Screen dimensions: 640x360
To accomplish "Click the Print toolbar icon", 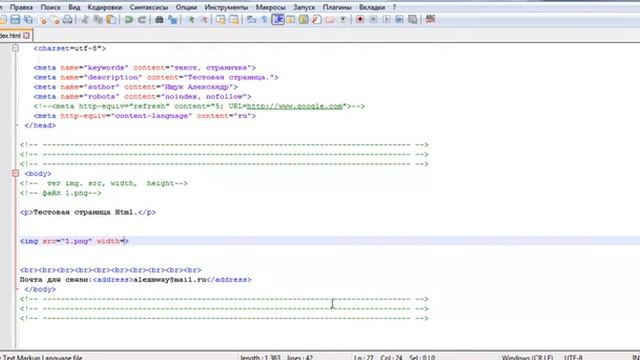I will (x=68, y=19).
